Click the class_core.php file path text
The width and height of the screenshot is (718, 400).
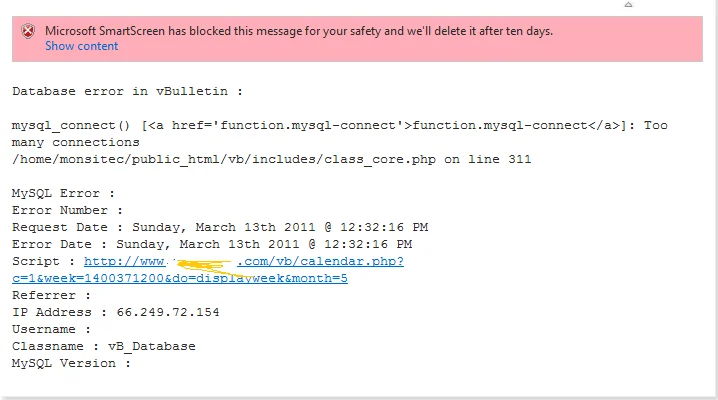pyautogui.click(x=271, y=159)
